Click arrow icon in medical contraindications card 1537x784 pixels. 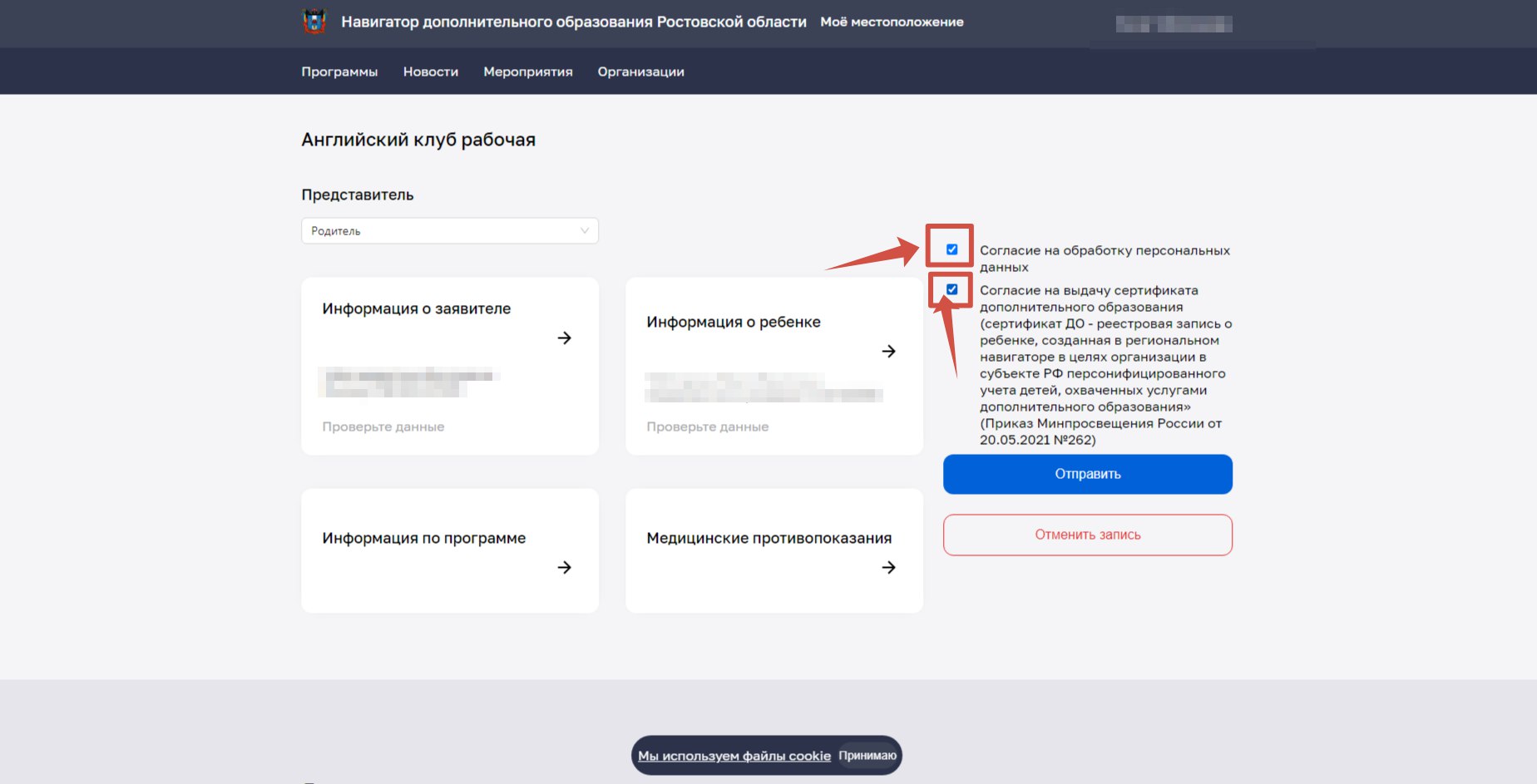tap(888, 567)
